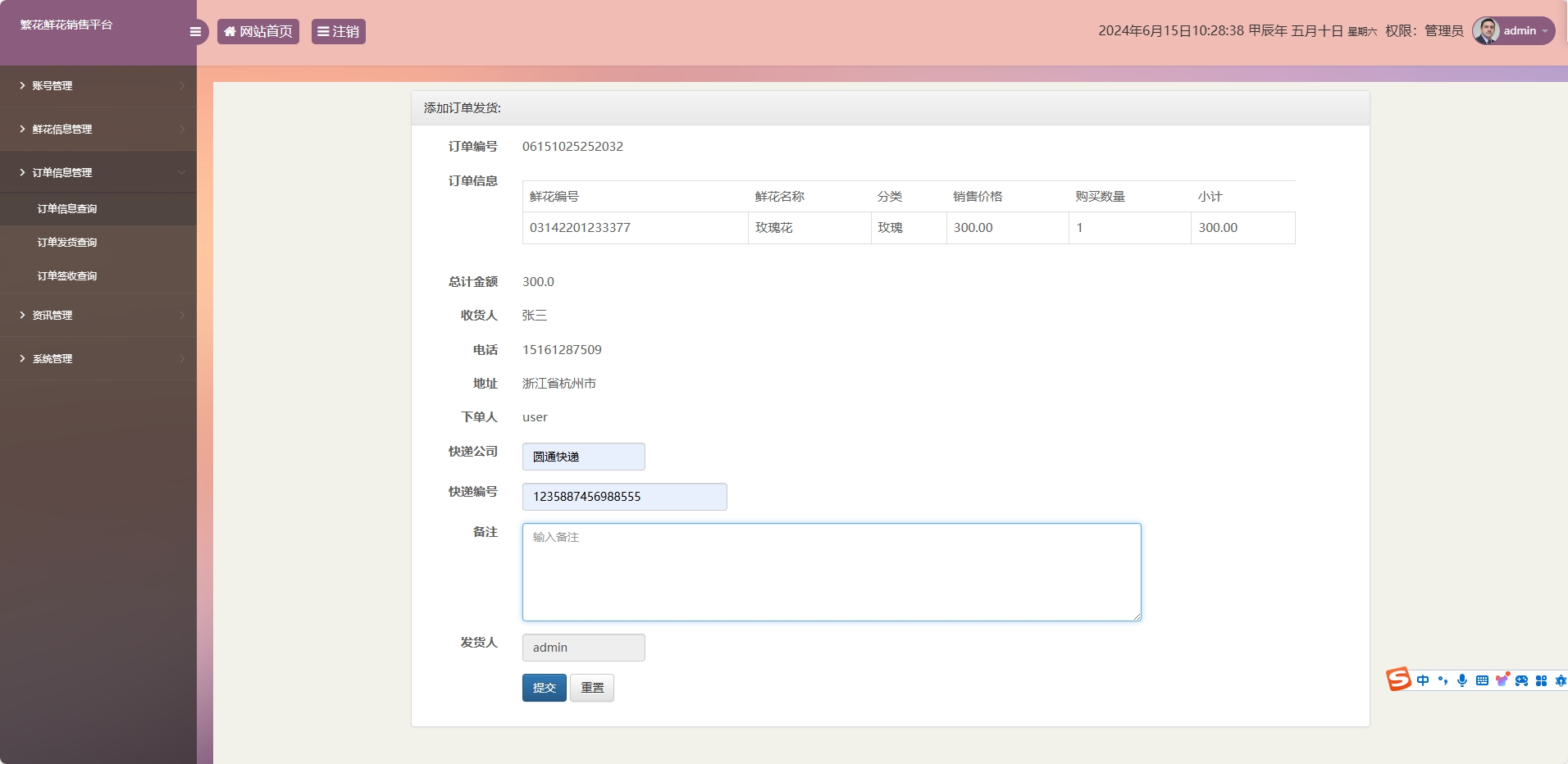Click the 网站首页 home button
This screenshot has width=1568, height=764.
258,31
